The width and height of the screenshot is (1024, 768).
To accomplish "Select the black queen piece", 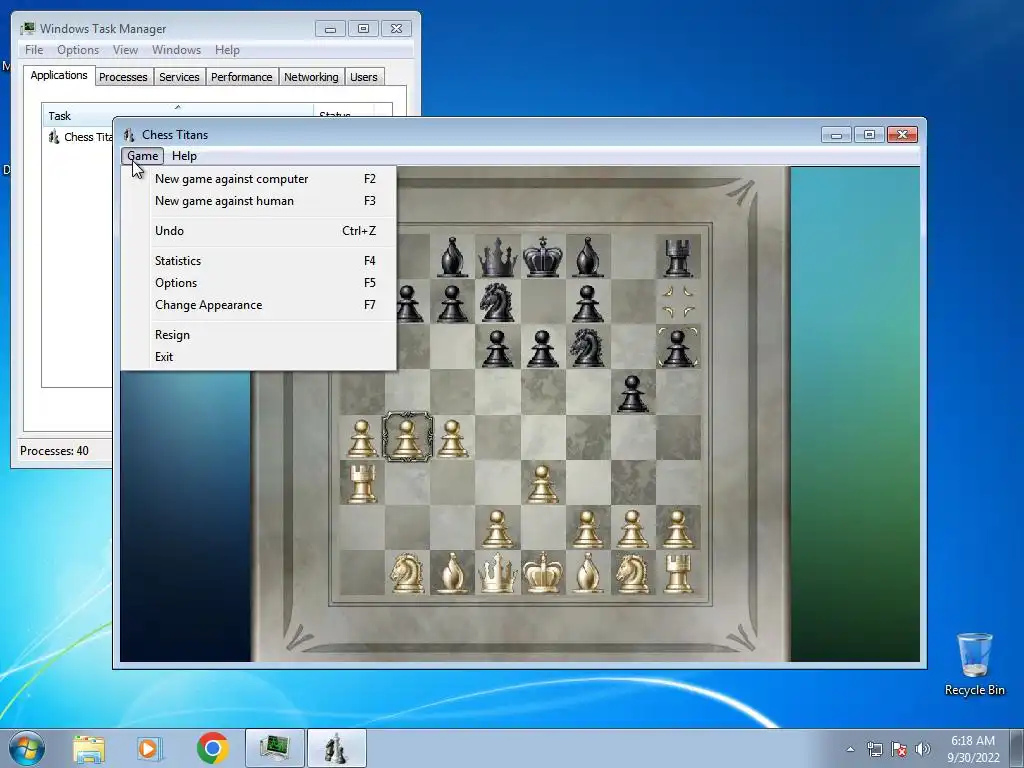I will 498,257.
